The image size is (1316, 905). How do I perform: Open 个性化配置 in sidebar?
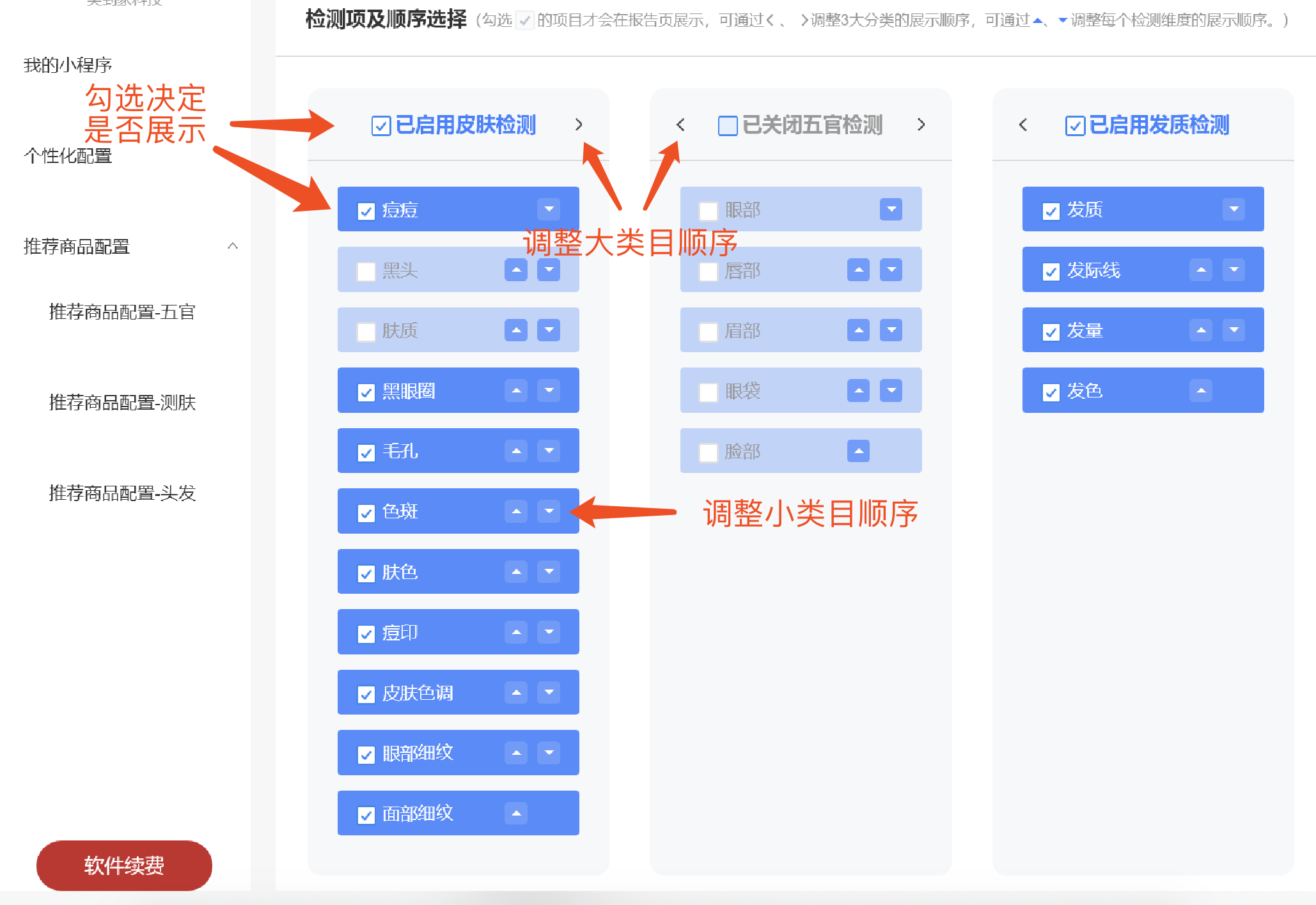click(68, 156)
